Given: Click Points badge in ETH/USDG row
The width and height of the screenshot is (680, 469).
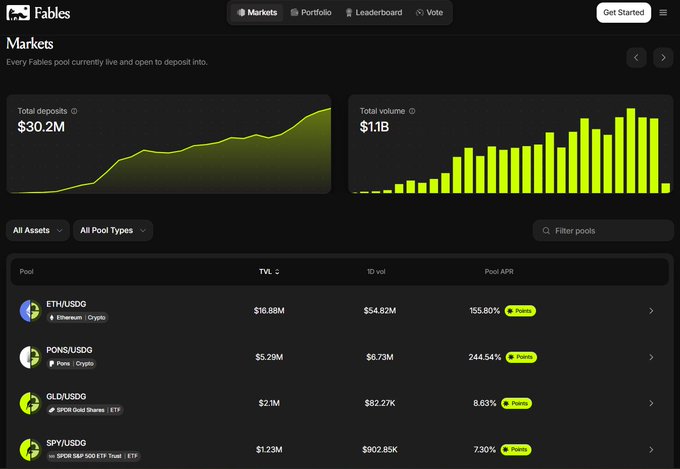Looking at the screenshot, I should coord(520,311).
